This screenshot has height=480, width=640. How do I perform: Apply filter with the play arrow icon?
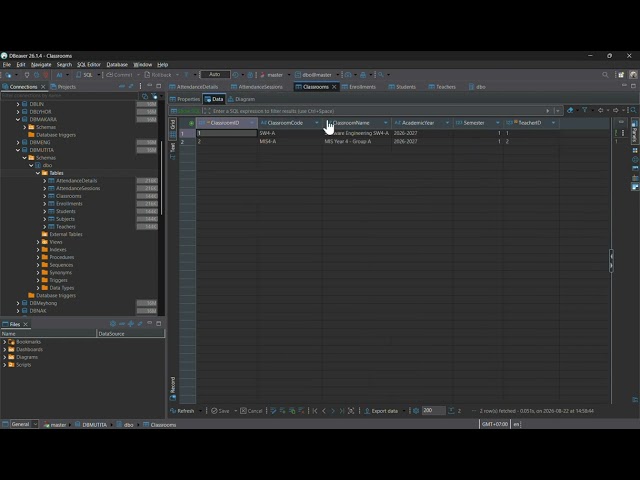click(548, 111)
